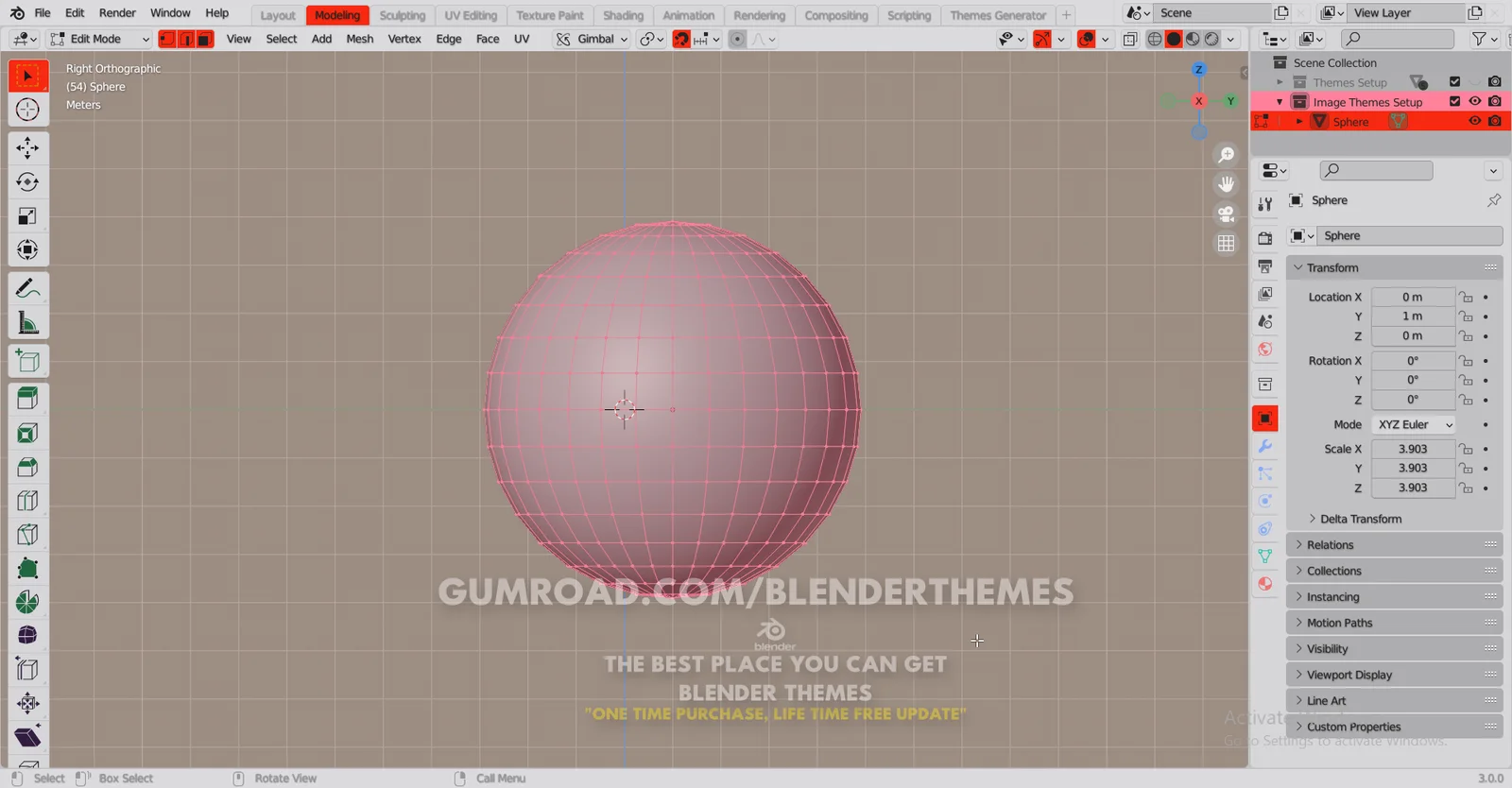Select the Rotate tool
This screenshot has height=788, width=1512.
(x=27, y=181)
